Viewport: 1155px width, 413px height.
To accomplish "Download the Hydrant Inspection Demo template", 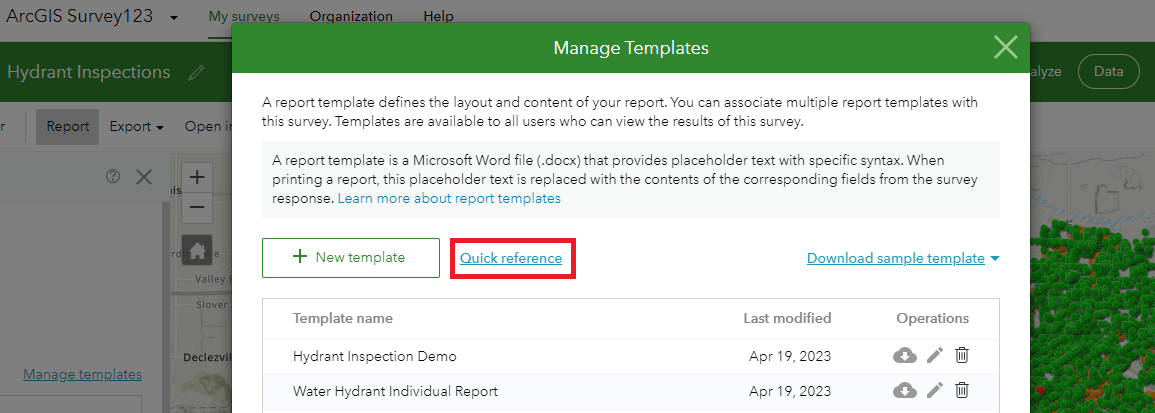I will [x=904, y=356].
